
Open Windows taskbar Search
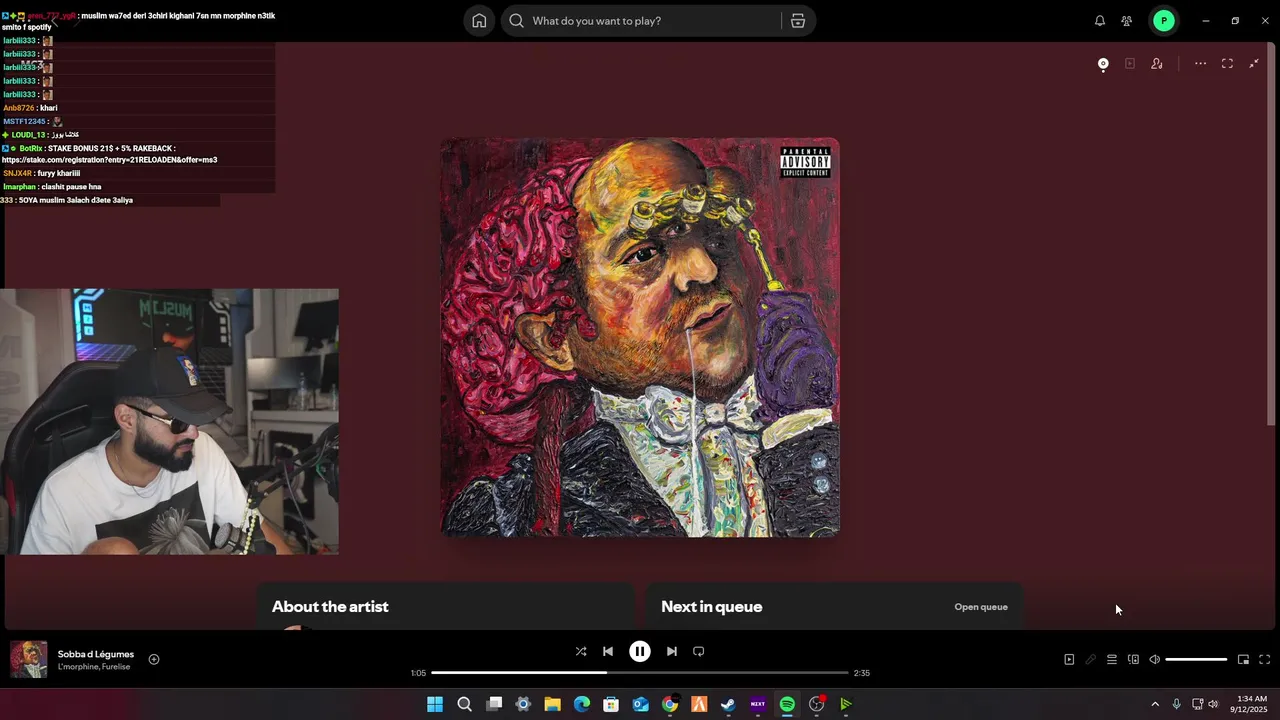[x=464, y=704]
